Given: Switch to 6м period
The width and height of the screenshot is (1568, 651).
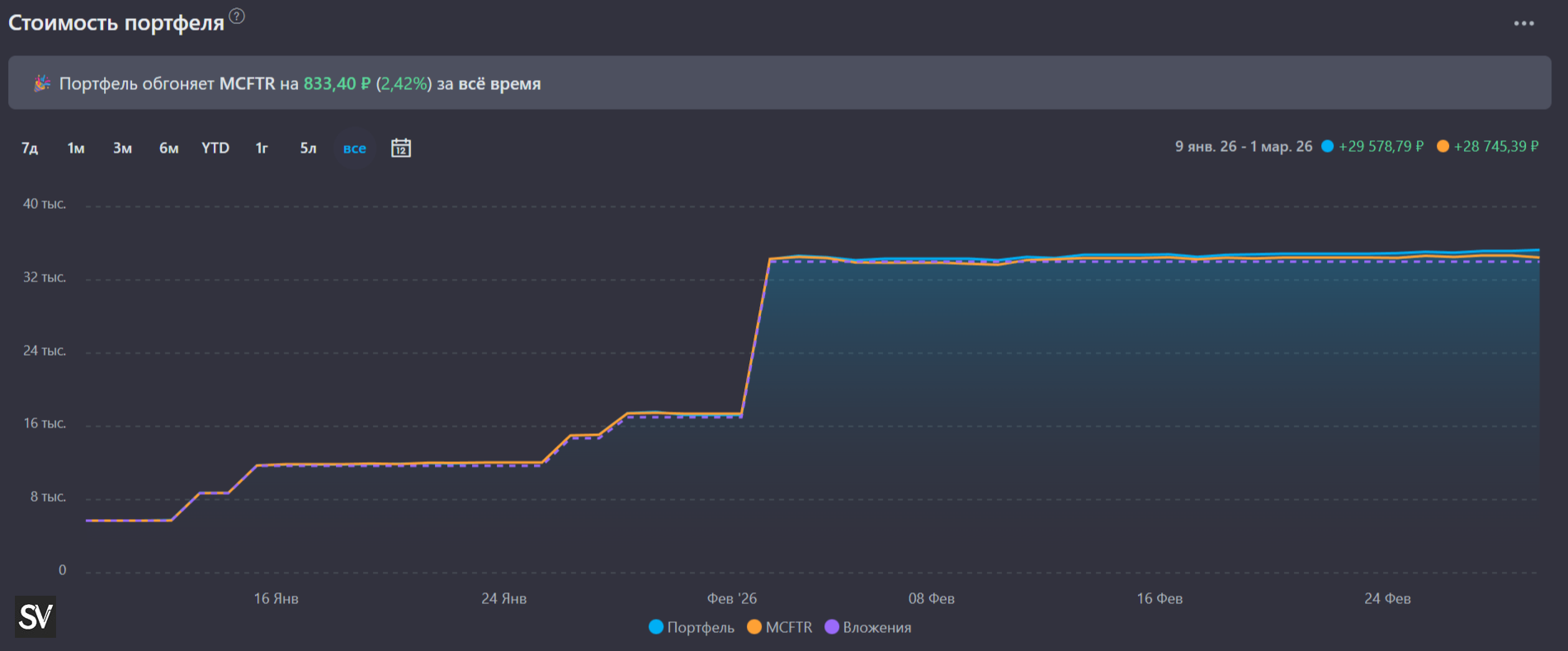Looking at the screenshot, I should point(168,149).
